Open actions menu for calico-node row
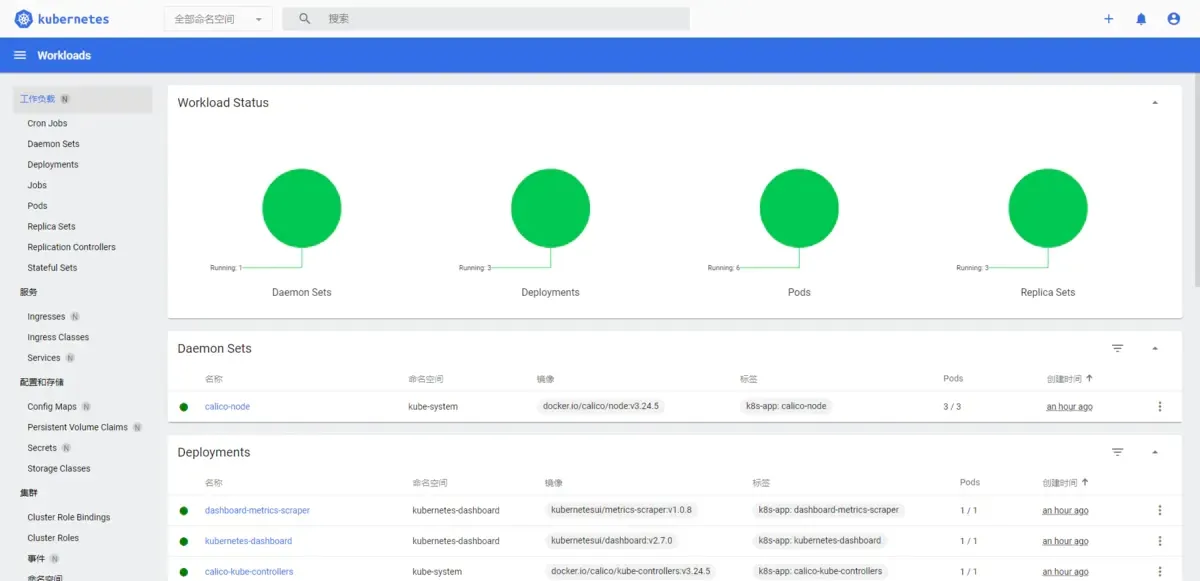Image resolution: width=1200 pixels, height=581 pixels. (x=1160, y=406)
